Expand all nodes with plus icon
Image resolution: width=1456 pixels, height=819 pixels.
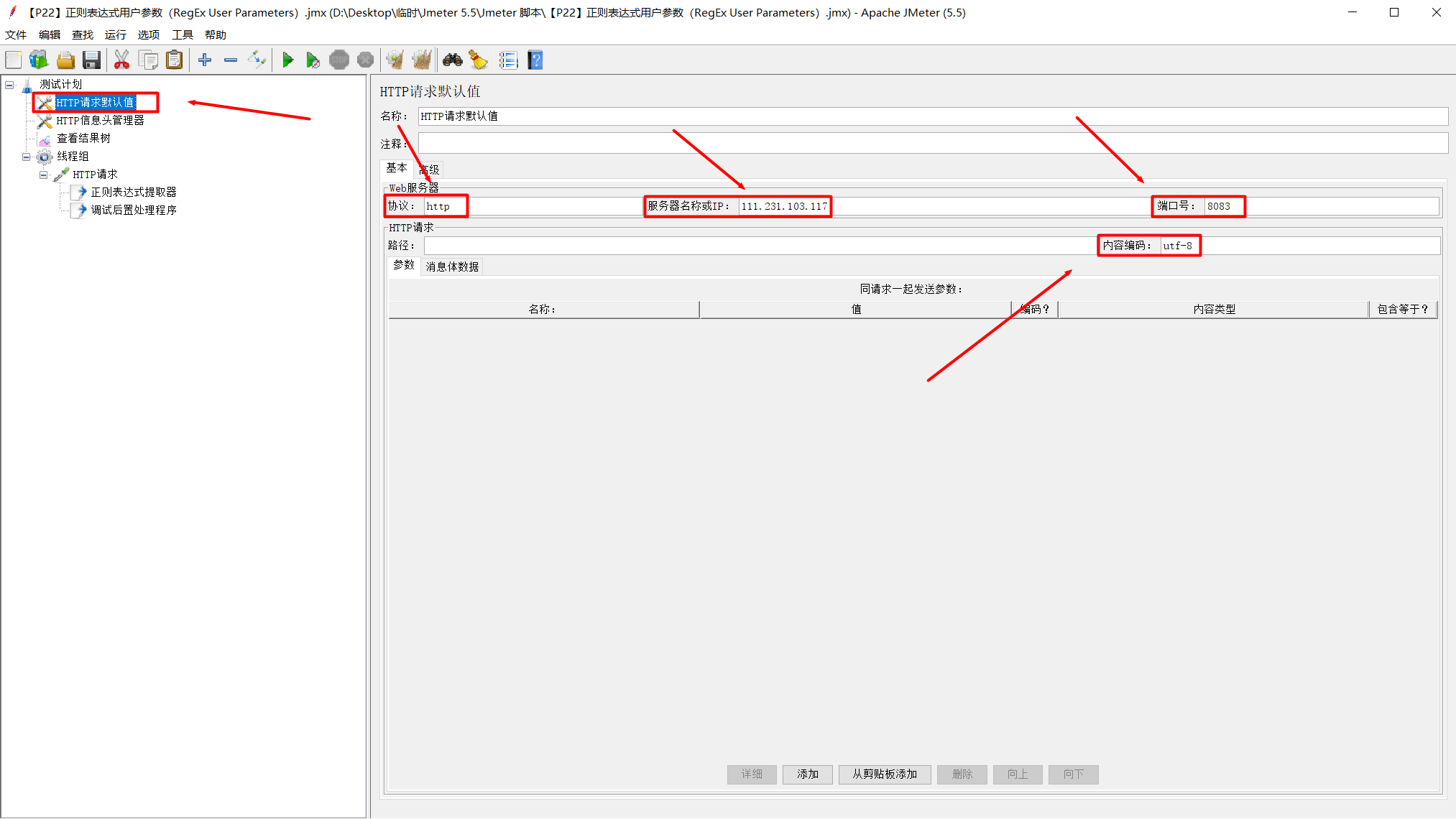(205, 60)
